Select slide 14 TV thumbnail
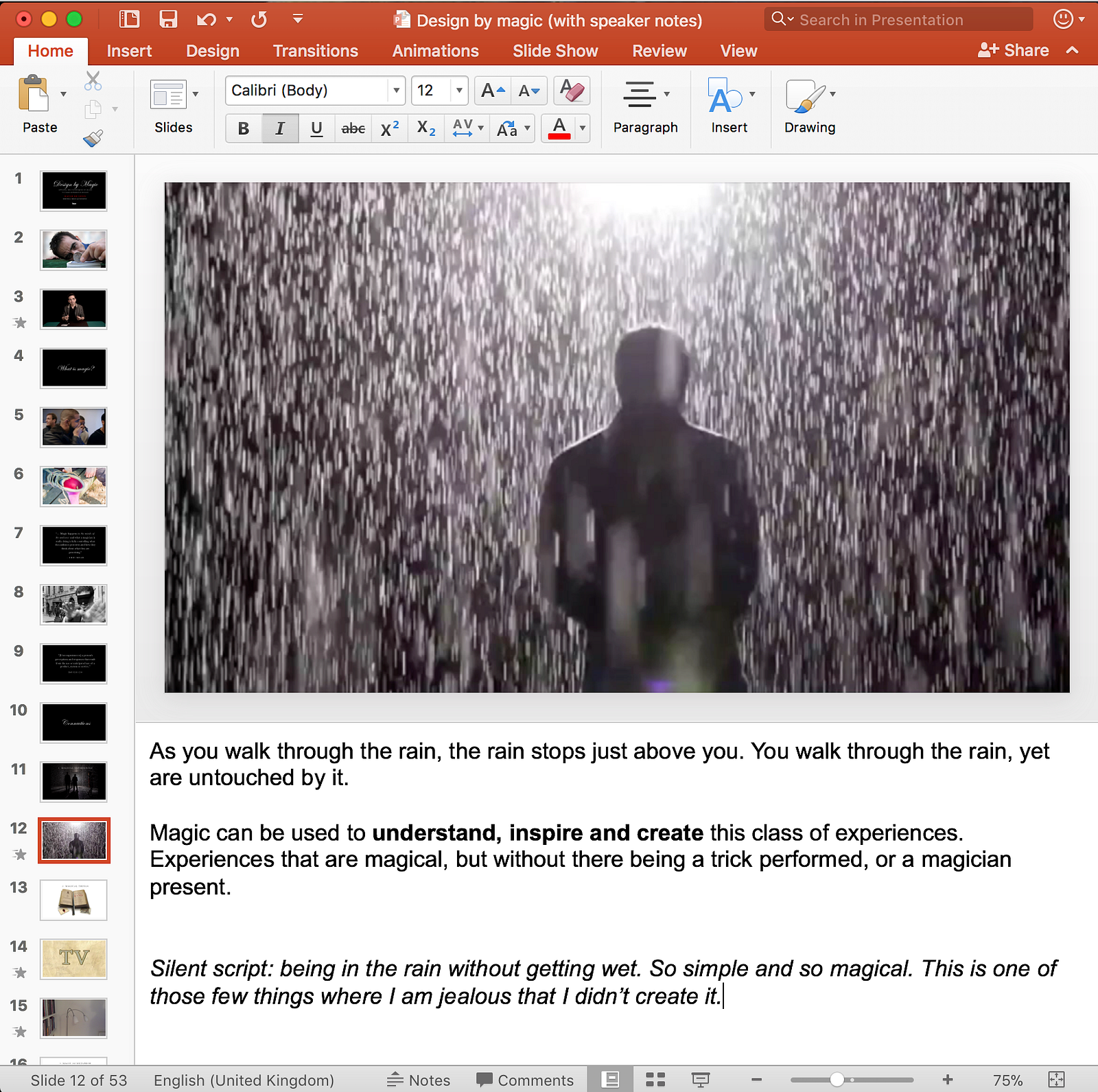The image size is (1098, 1092). point(74,959)
